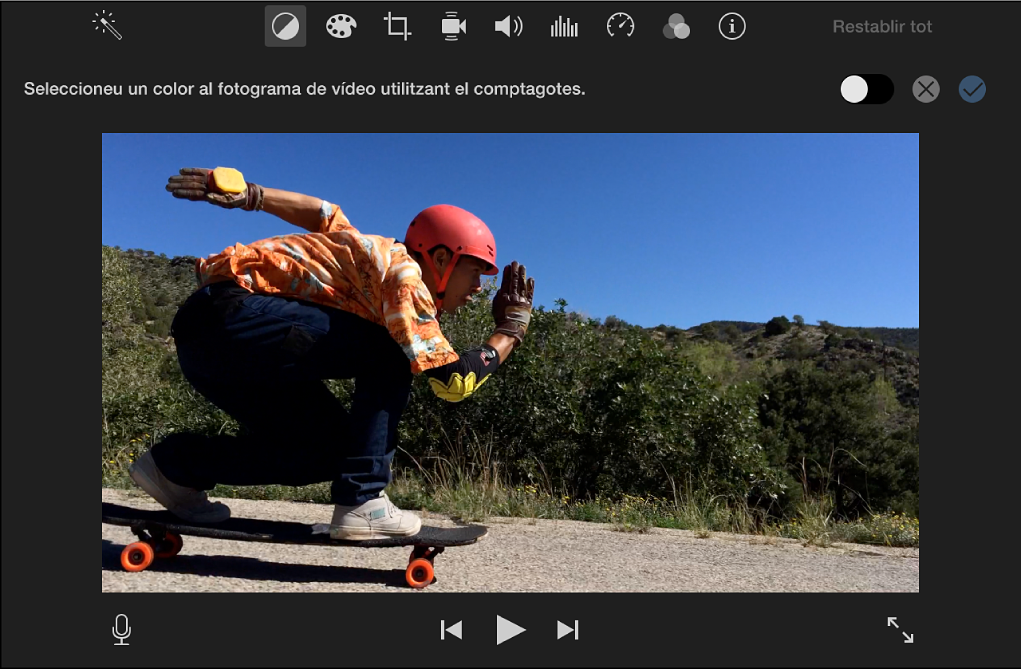The width and height of the screenshot is (1021, 670).
Task: Open the Stabilization controls
Action: 452,26
